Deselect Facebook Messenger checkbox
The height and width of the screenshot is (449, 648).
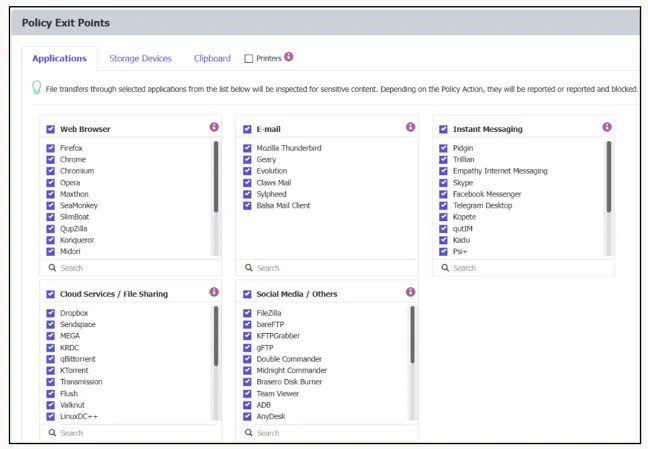[443, 194]
